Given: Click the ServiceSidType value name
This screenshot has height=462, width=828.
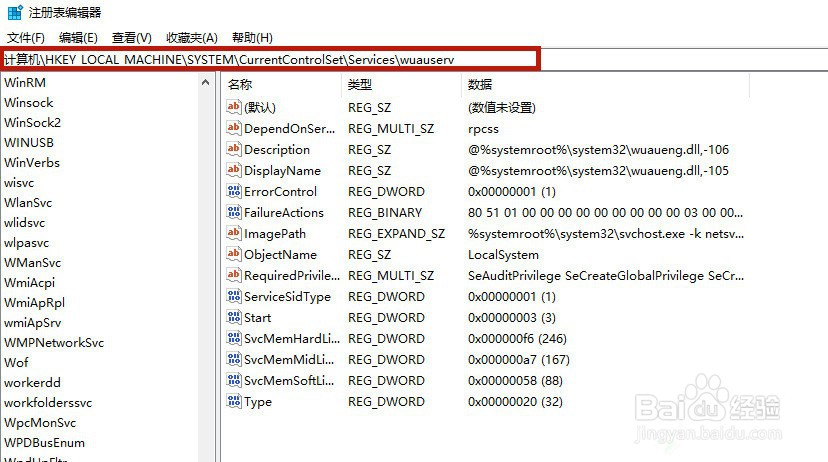Looking at the screenshot, I should click(x=287, y=297).
